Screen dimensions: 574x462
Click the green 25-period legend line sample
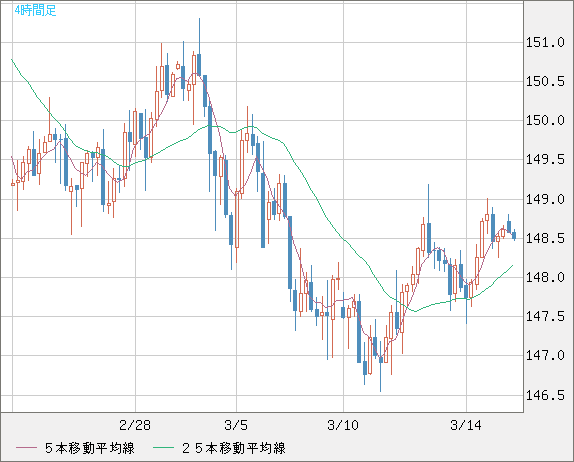point(163,448)
